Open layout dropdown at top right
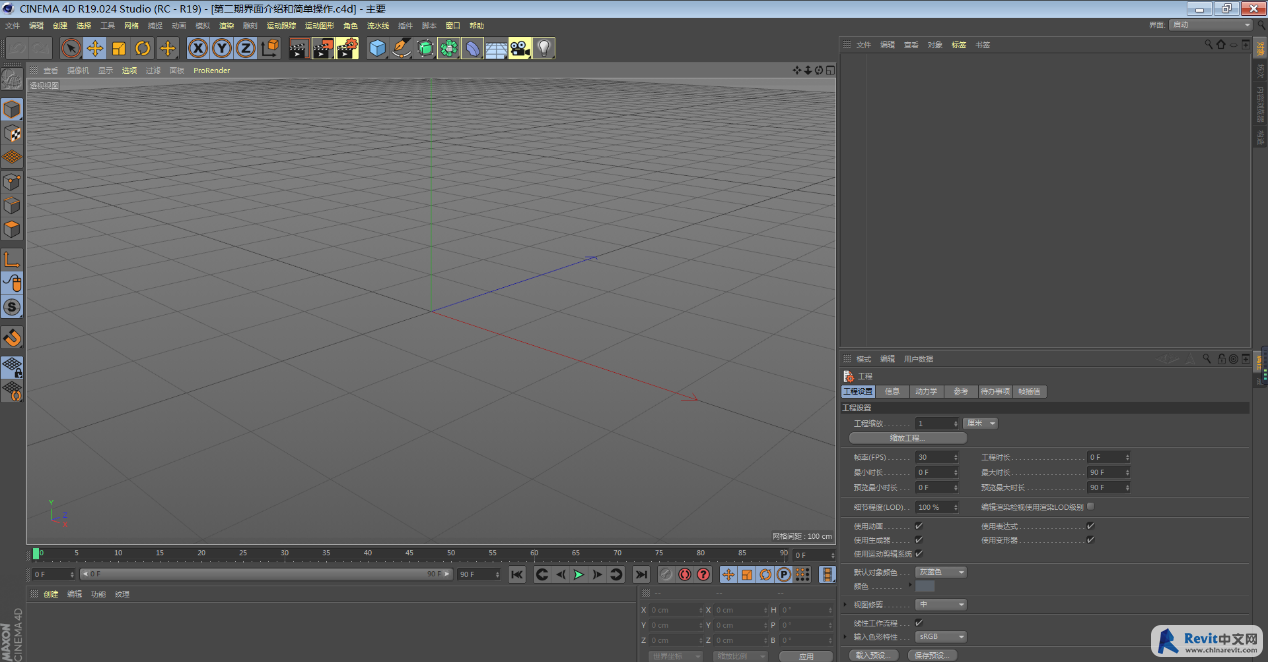 1211,25
